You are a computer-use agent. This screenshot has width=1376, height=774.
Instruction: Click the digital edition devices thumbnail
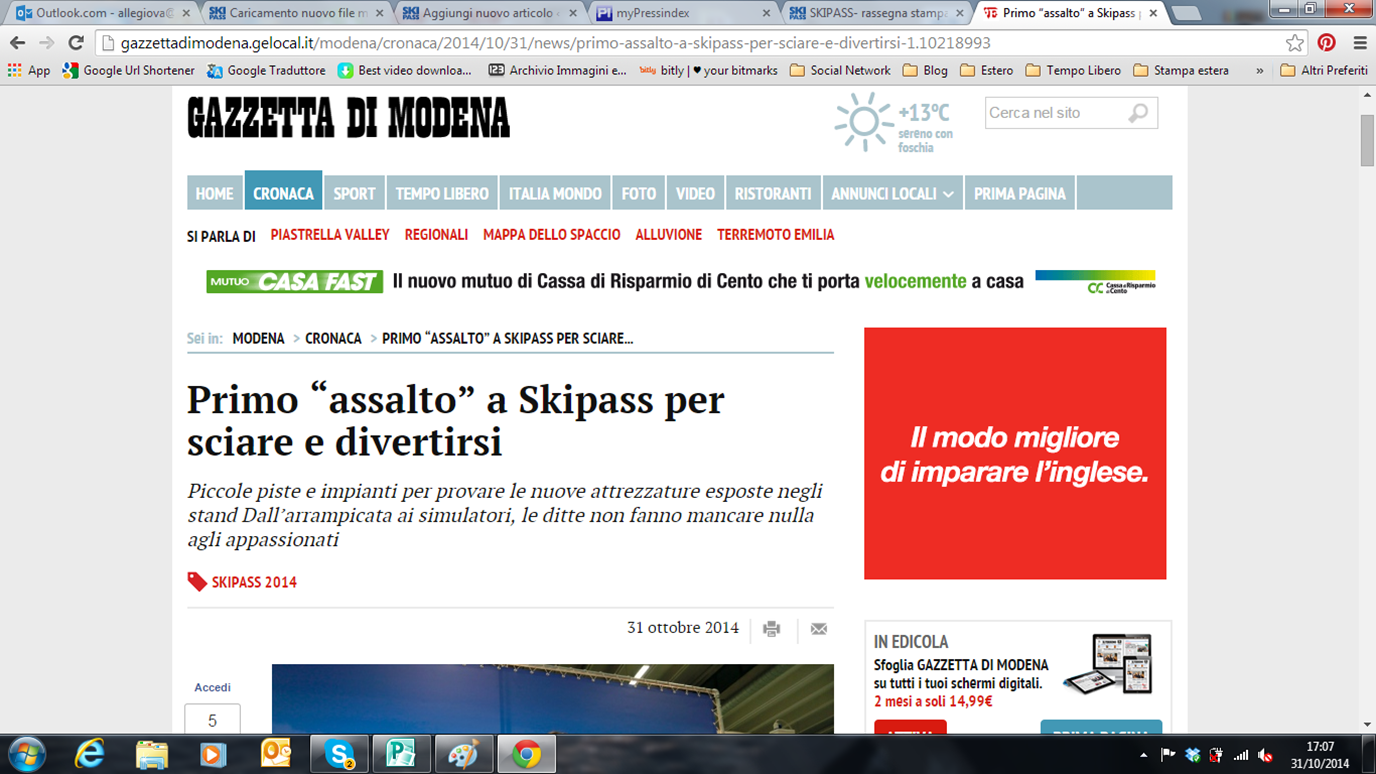click(x=1107, y=663)
